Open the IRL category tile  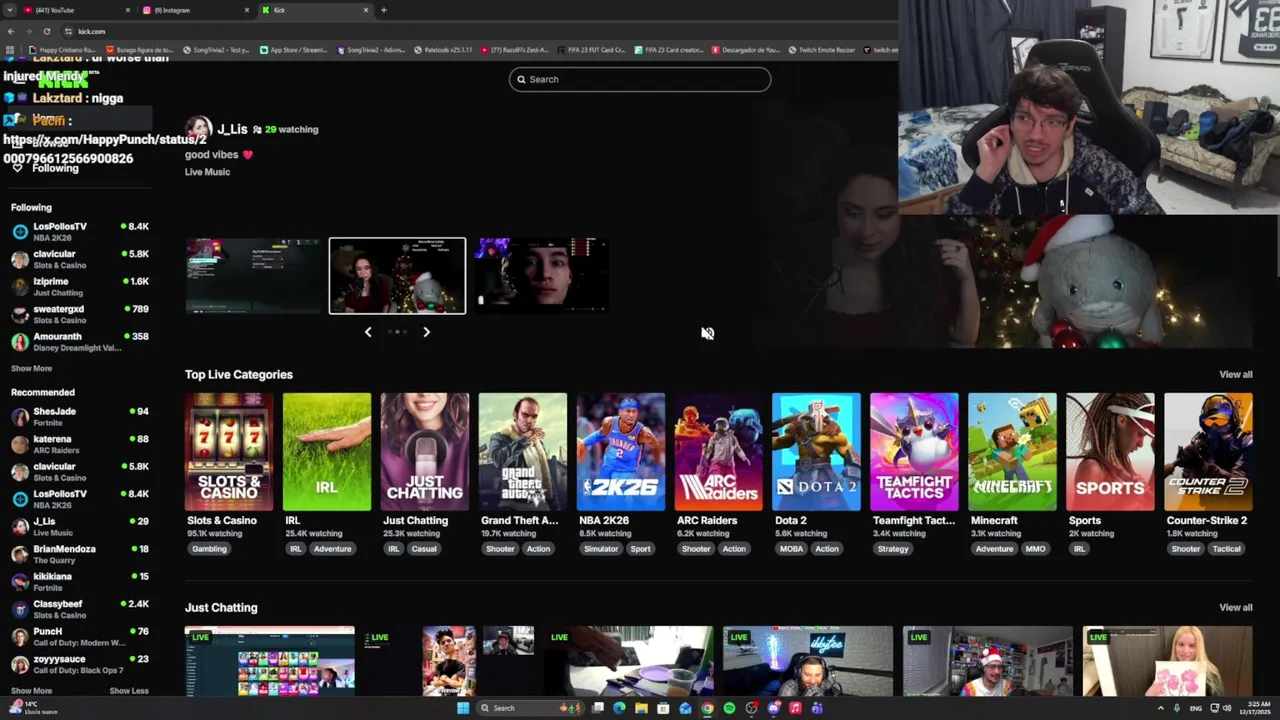point(327,452)
